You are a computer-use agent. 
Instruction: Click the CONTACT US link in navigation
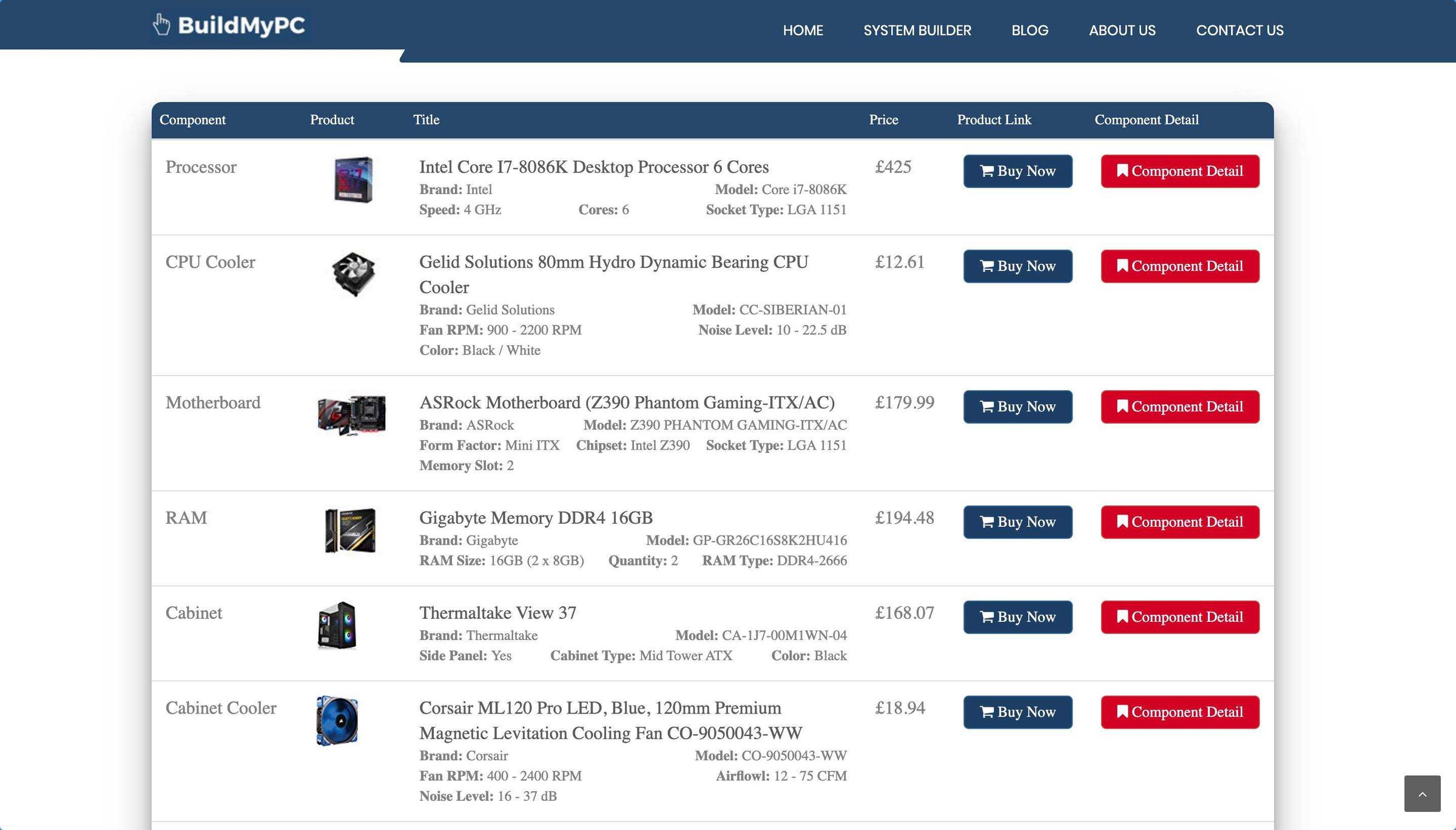[1240, 31]
